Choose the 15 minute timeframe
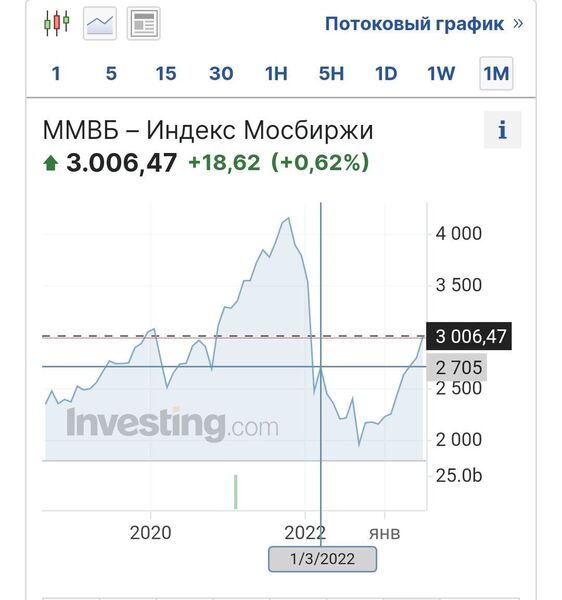 tap(166, 73)
